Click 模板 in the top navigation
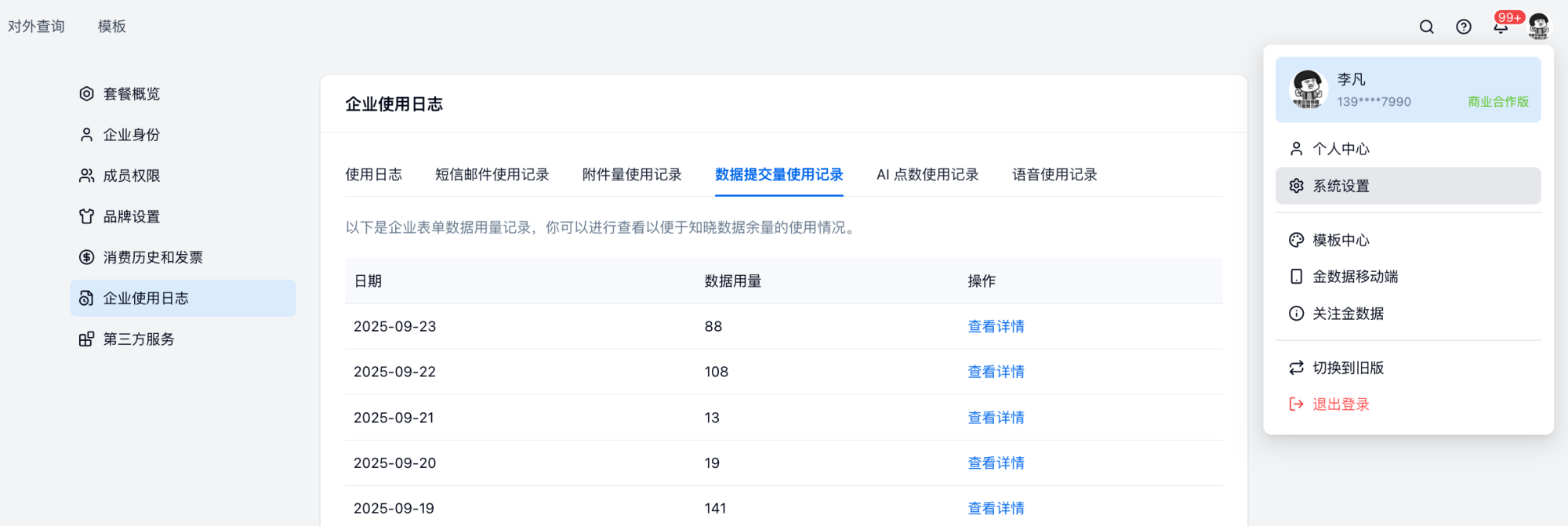Viewport: 1568px width, 526px height. 111,27
